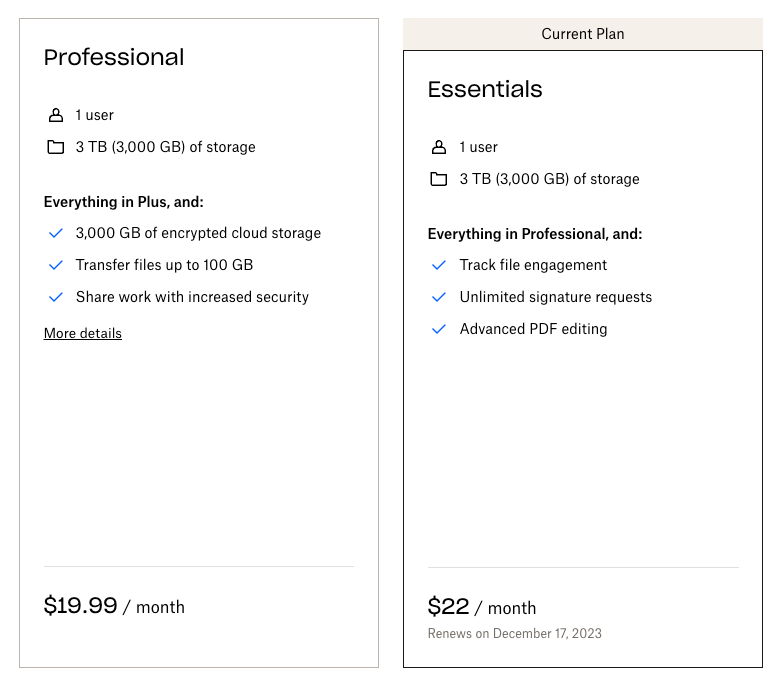Viewport: 777px width, 683px height.
Task: Click checkmark beside Share work with increased security
Action: (56, 297)
